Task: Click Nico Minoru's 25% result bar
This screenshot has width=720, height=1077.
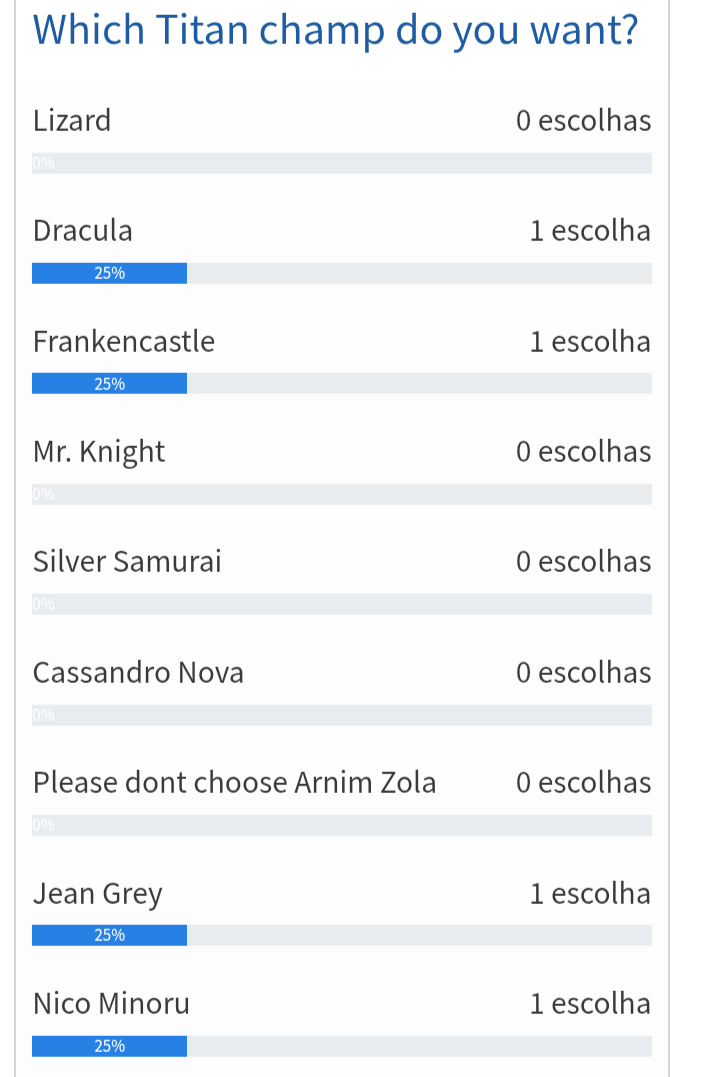Action: tap(110, 1046)
